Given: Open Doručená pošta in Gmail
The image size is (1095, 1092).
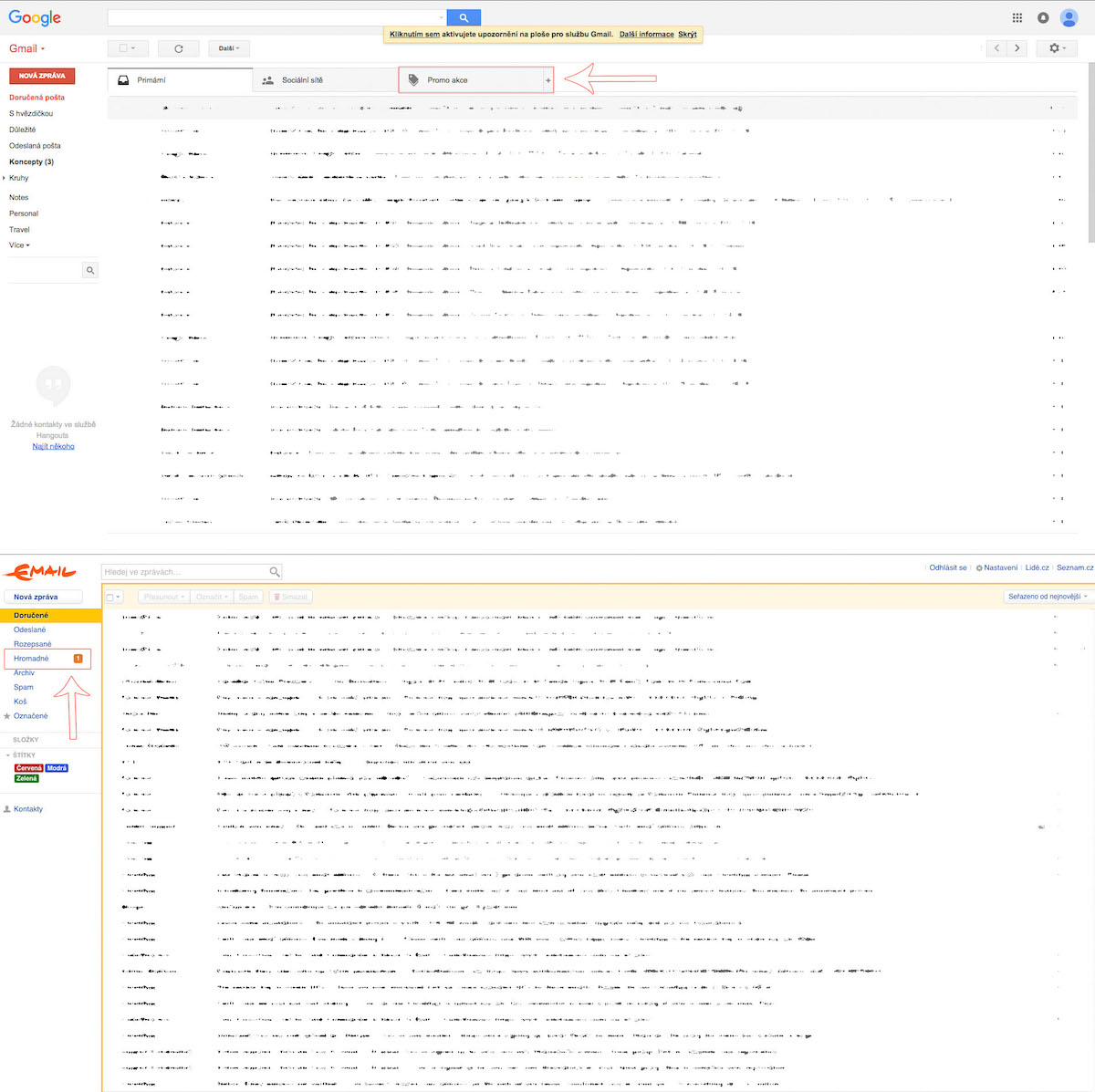Looking at the screenshot, I should pyautogui.click(x=36, y=98).
